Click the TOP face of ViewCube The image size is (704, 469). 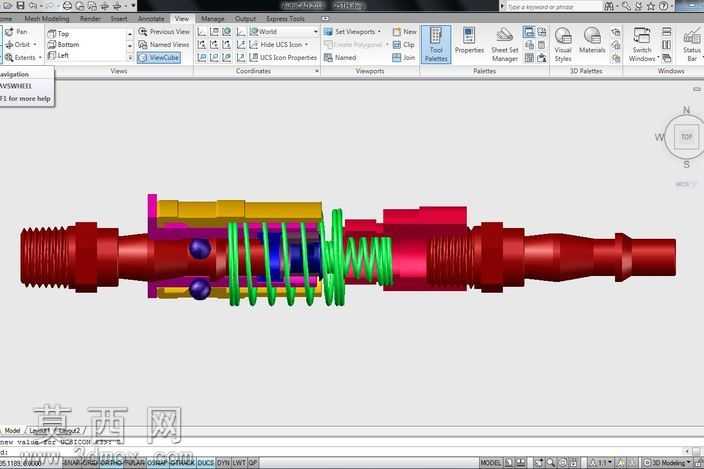(686, 137)
